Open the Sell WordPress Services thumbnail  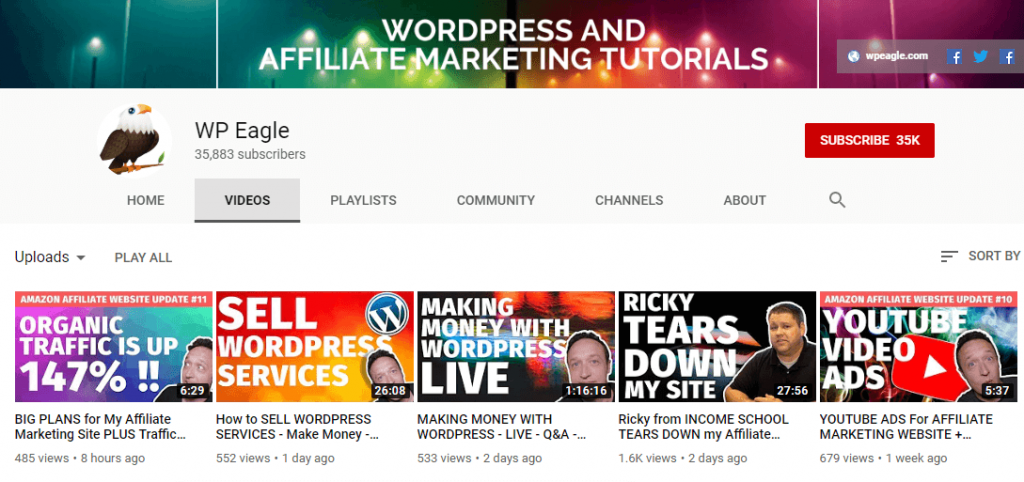(315, 346)
